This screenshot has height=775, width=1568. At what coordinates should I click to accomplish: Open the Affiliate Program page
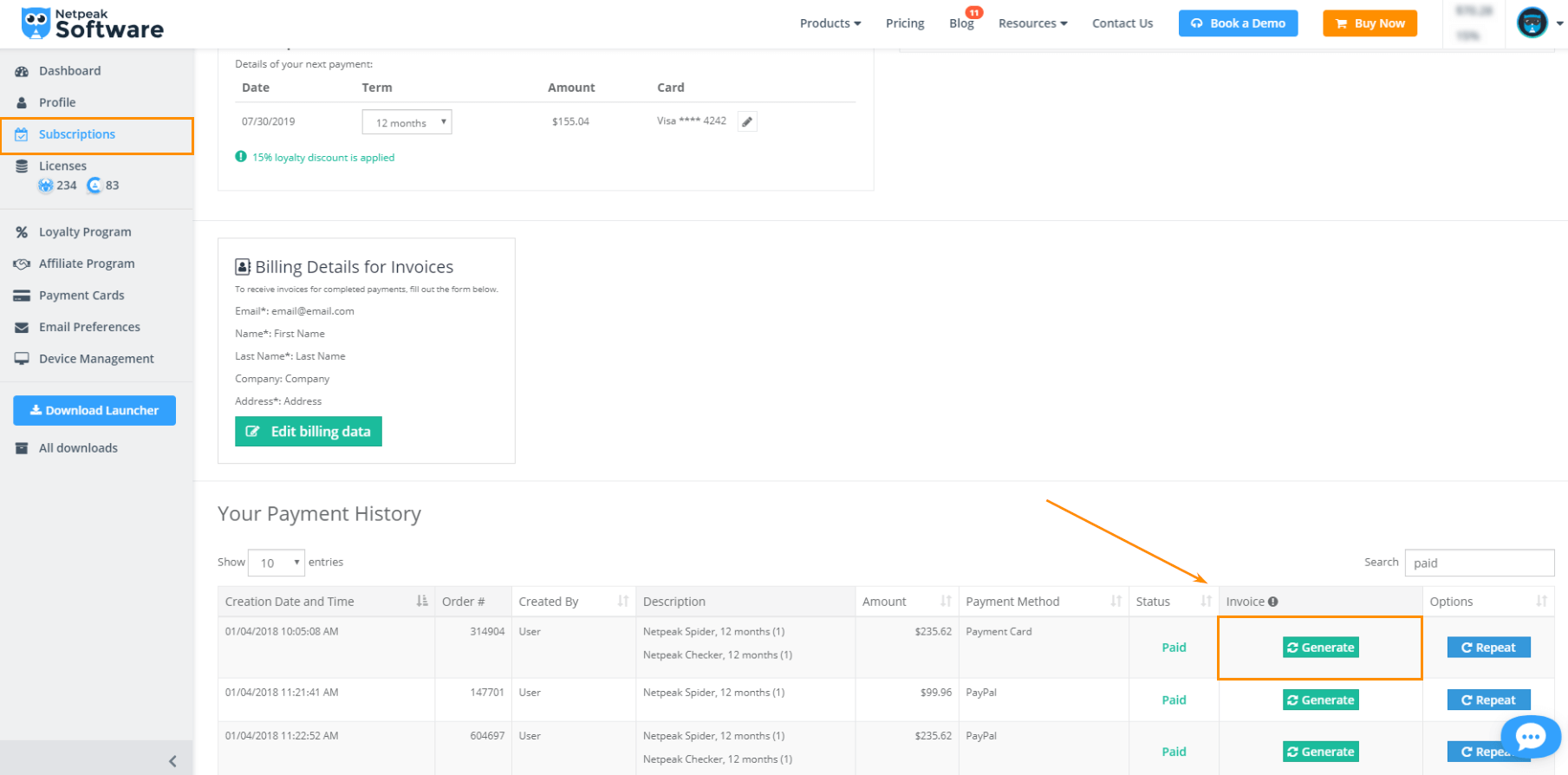87,264
